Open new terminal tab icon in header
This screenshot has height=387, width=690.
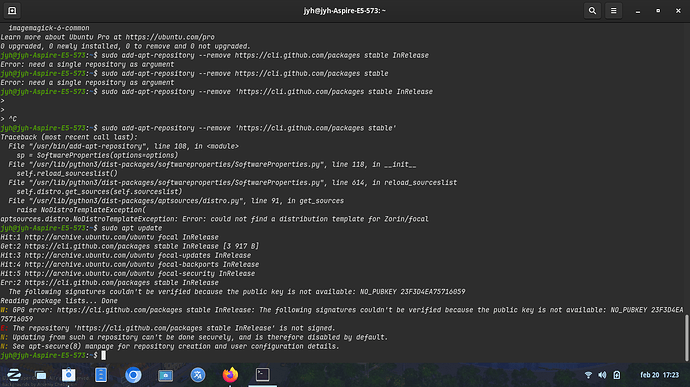[x=12, y=11]
